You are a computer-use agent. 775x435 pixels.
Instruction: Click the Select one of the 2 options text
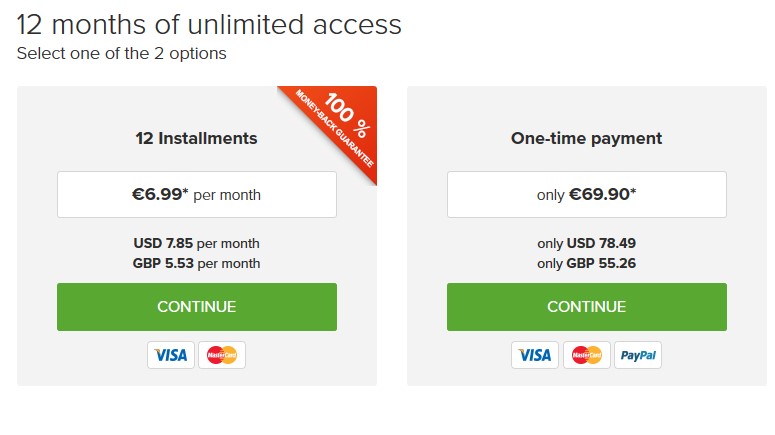[122, 53]
